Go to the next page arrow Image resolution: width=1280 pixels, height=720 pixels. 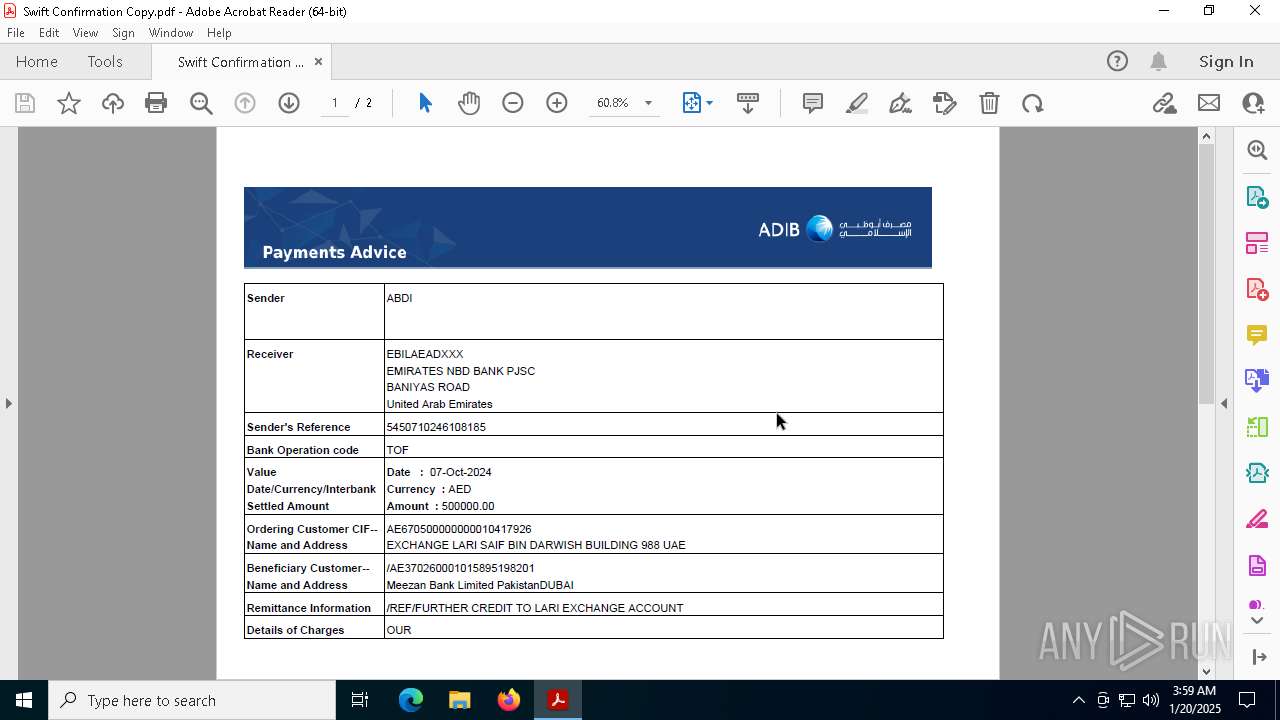coord(289,103)
